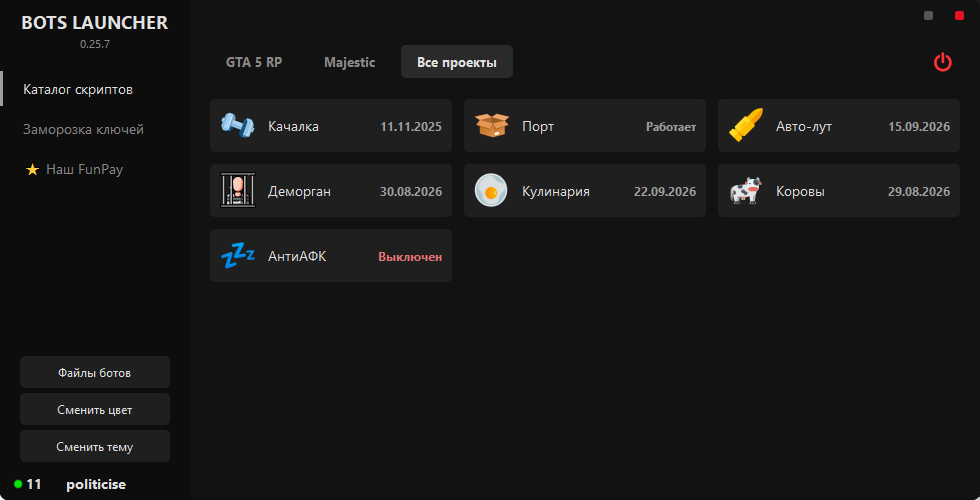
Task: Click the Сменить цвет button
Action: click(x=95, y=409)
